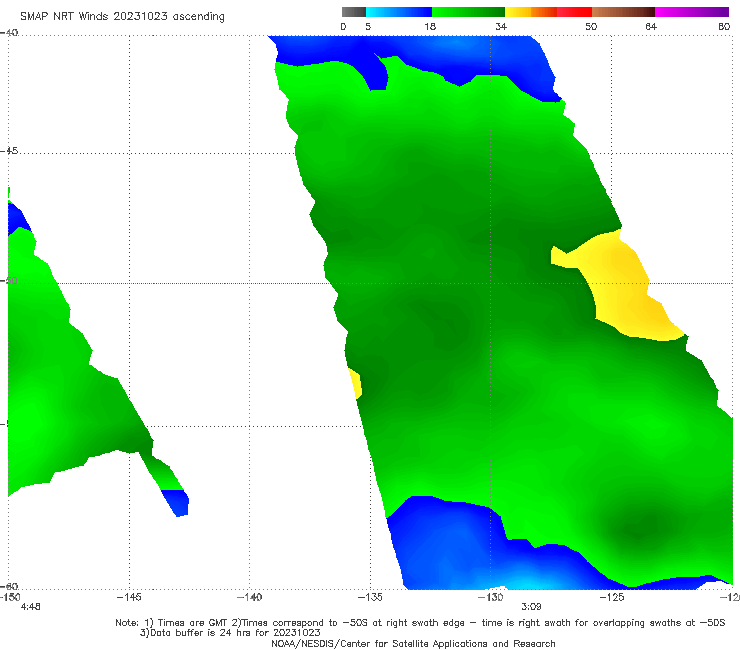Pick the green 18-34 segment of the color bar
The width and height of the screenshot is (740, 650).
468,12
